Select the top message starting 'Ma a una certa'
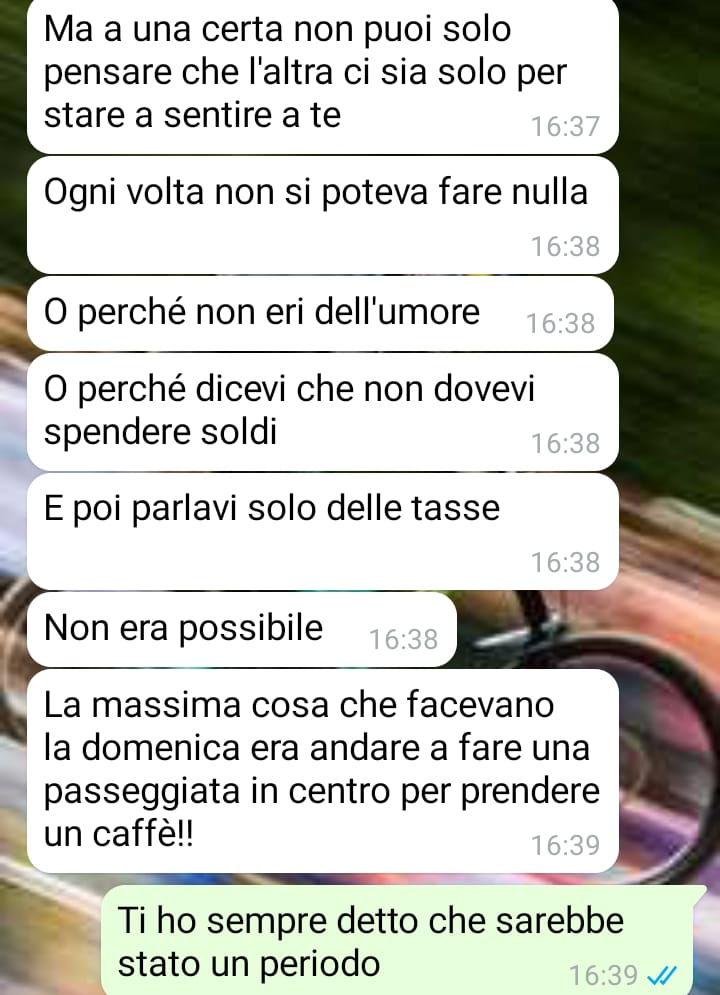The image size is (720, 995). coord(322,76)
